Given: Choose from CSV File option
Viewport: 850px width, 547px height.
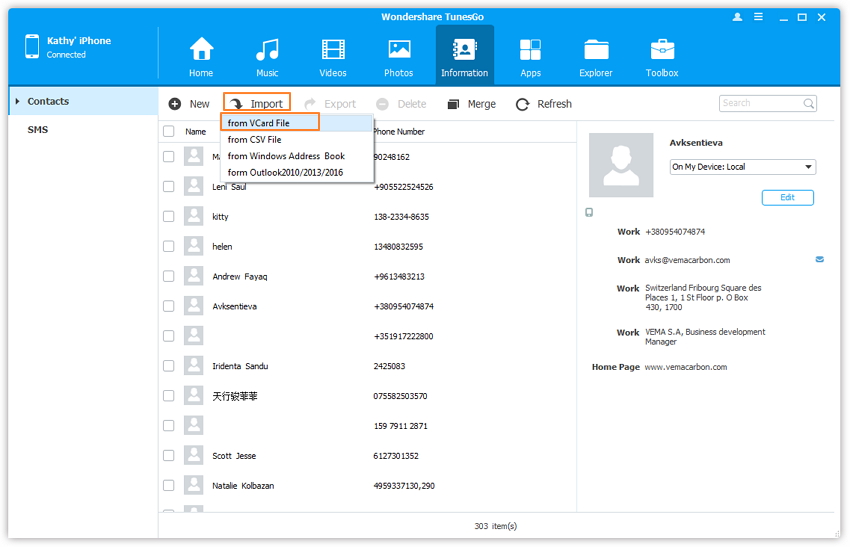Looking at the screenshot, I should click(x=297, y=139).
